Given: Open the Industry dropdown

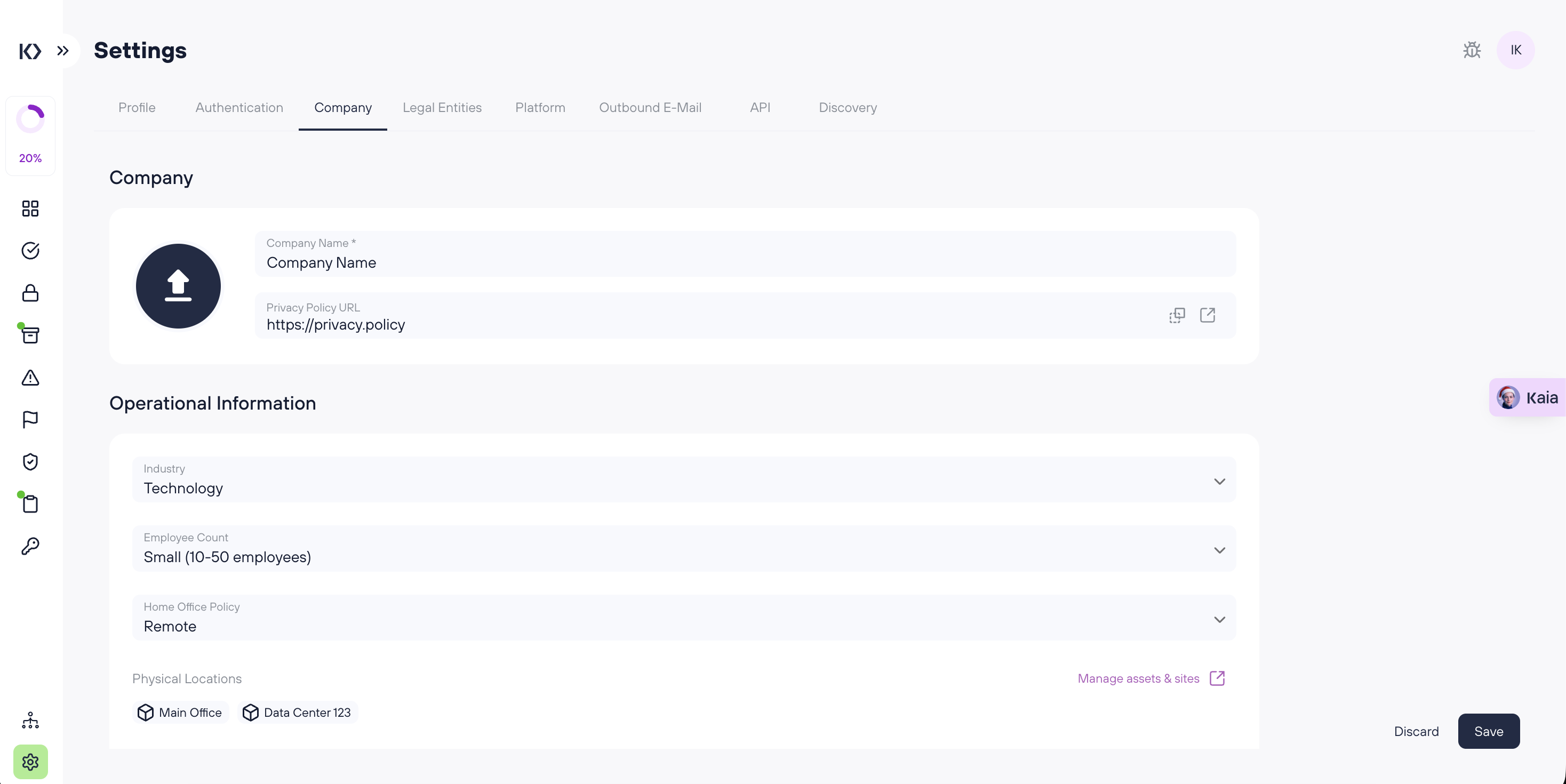Looking at the screenshot, I should (683, 480).
